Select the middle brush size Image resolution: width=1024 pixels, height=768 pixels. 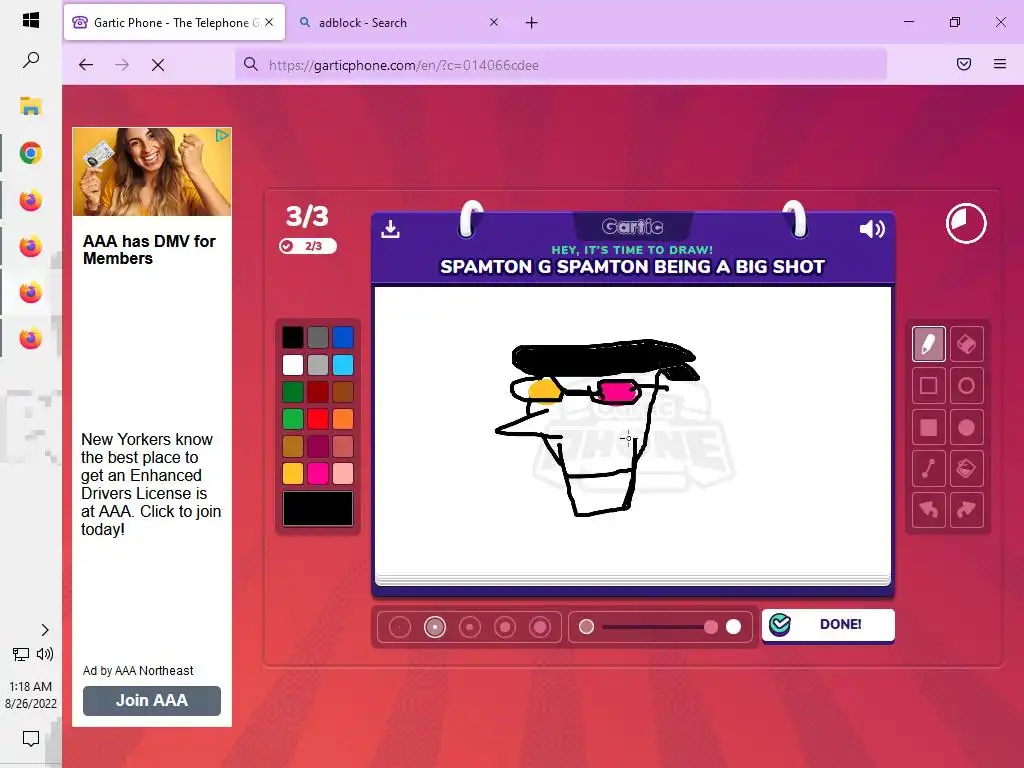click(x=470, y=627)
